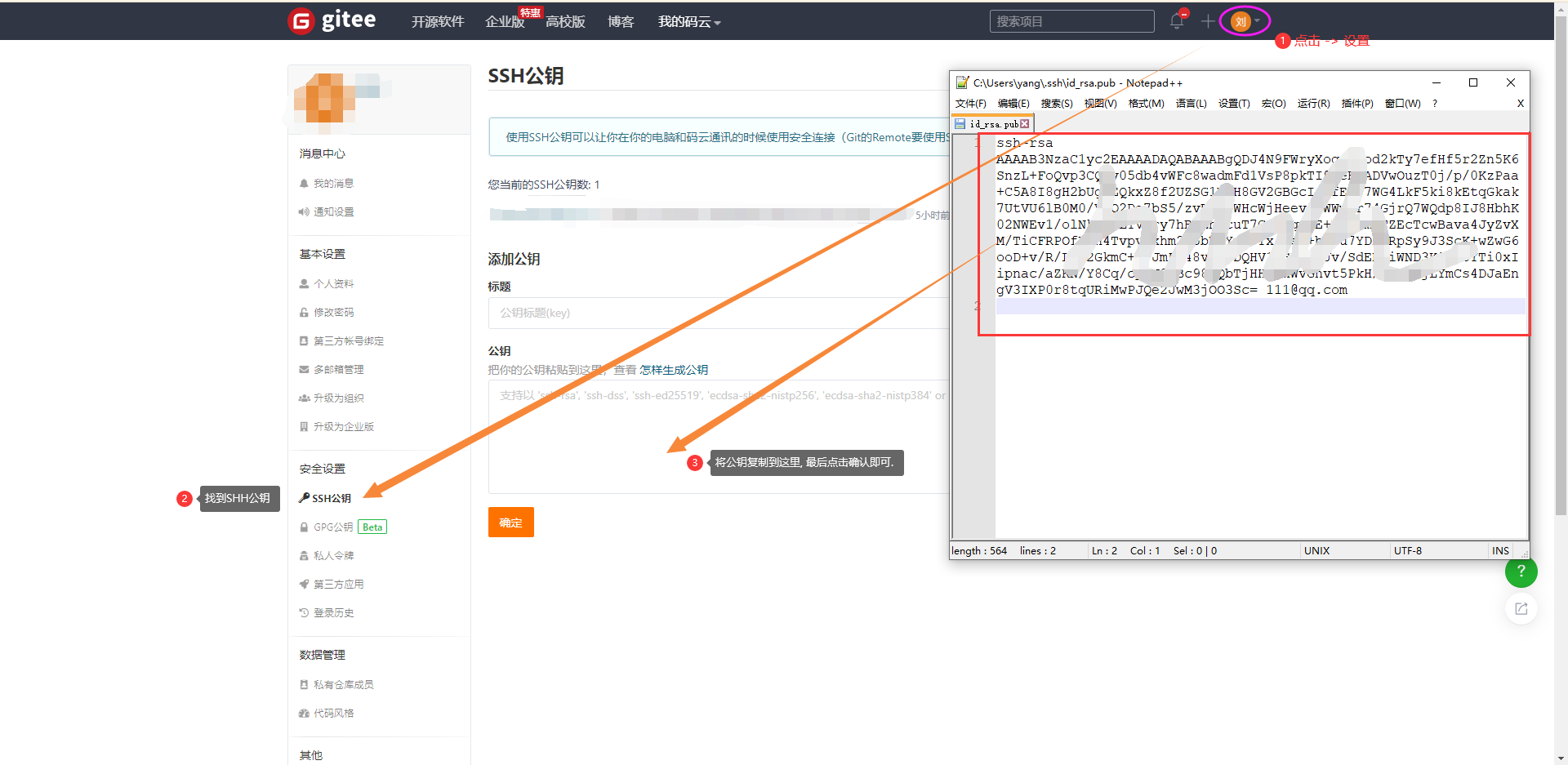The width and height of the screenshot is (1568, 765).
Task: Click the INS insert-mode status field
Action: (x=1500, y=551)
